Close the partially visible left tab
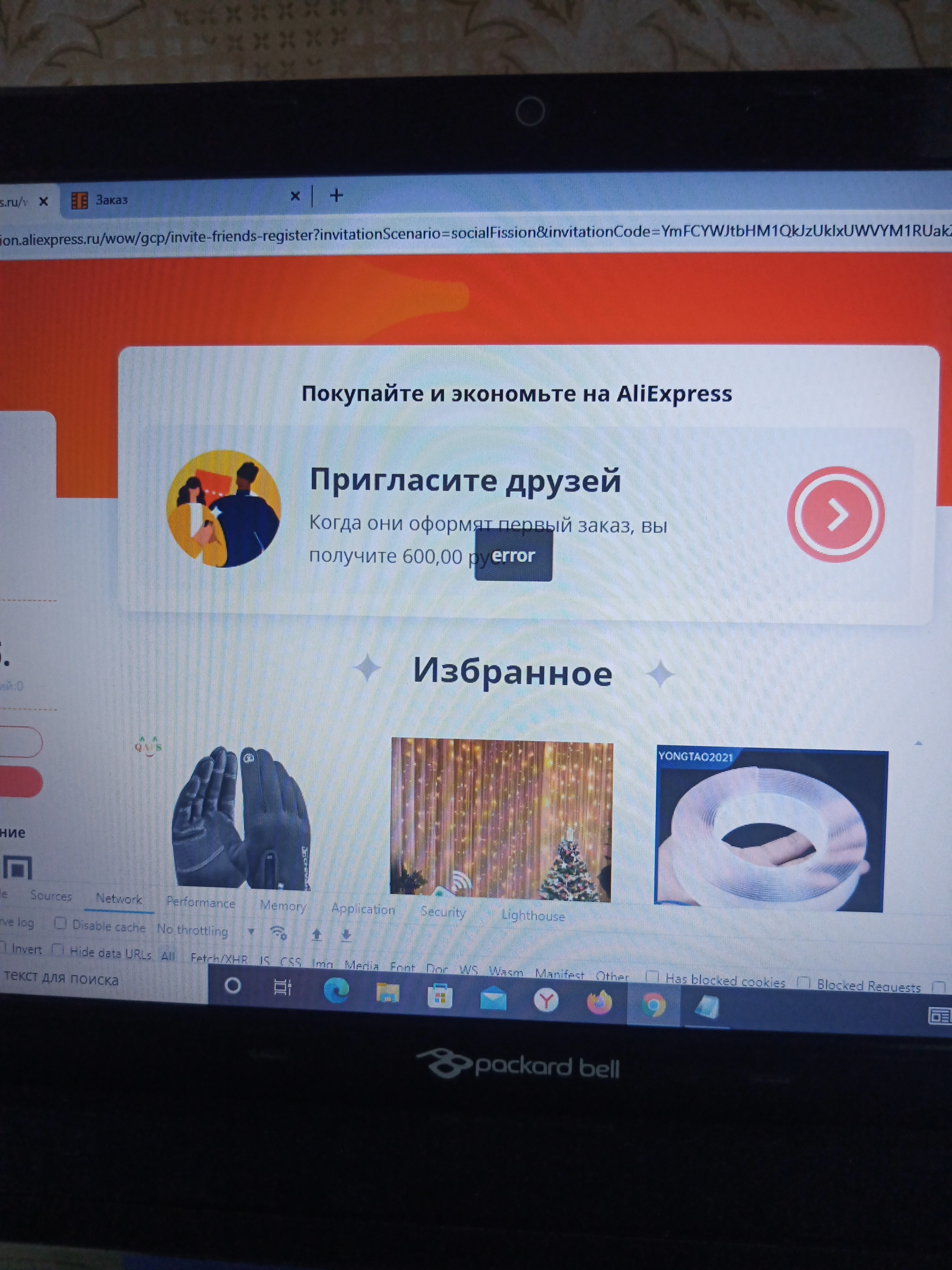The height and width of the screenshot is (1270, 952). (x=44, y=201)
